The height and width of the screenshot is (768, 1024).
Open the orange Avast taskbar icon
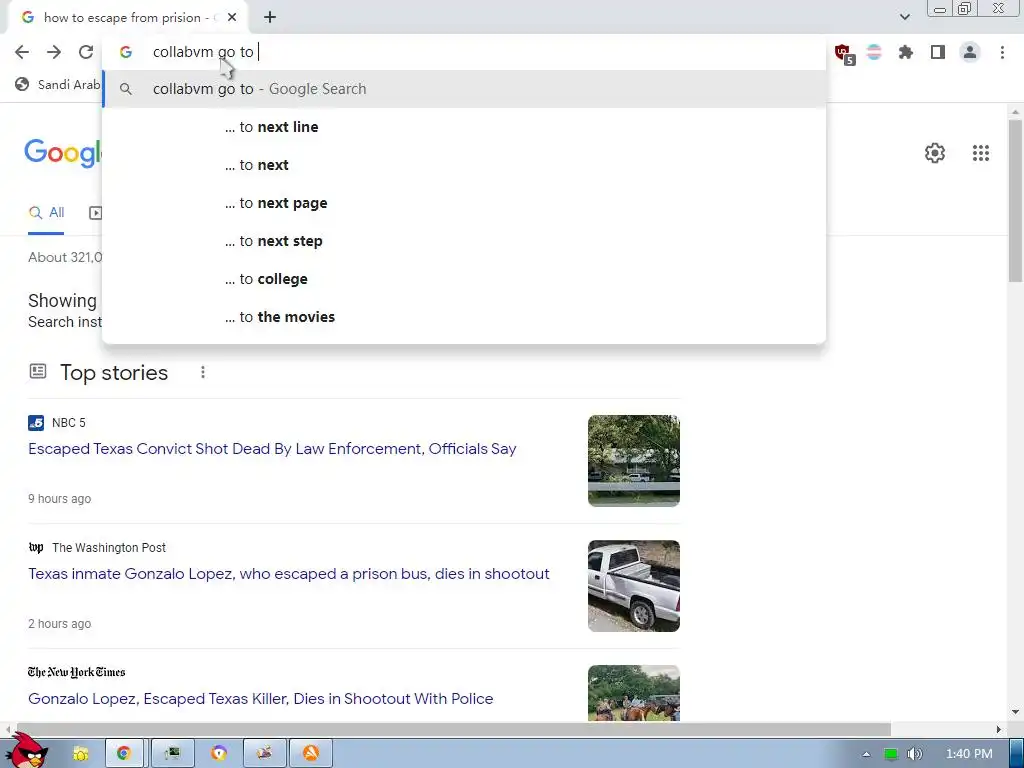tap(311, 754)
